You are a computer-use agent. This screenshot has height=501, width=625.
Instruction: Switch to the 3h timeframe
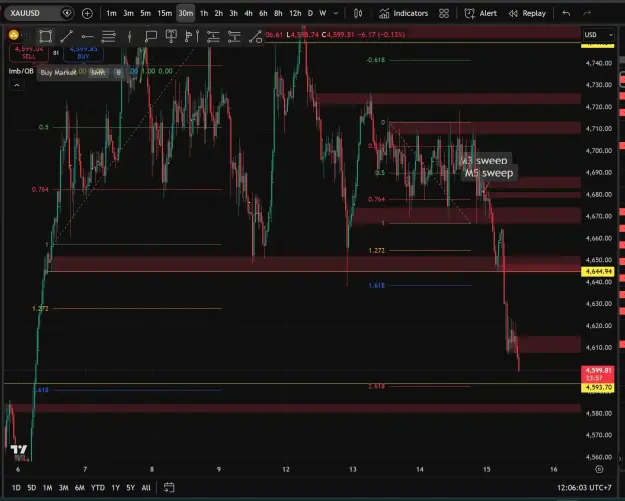tap(234, 13)
